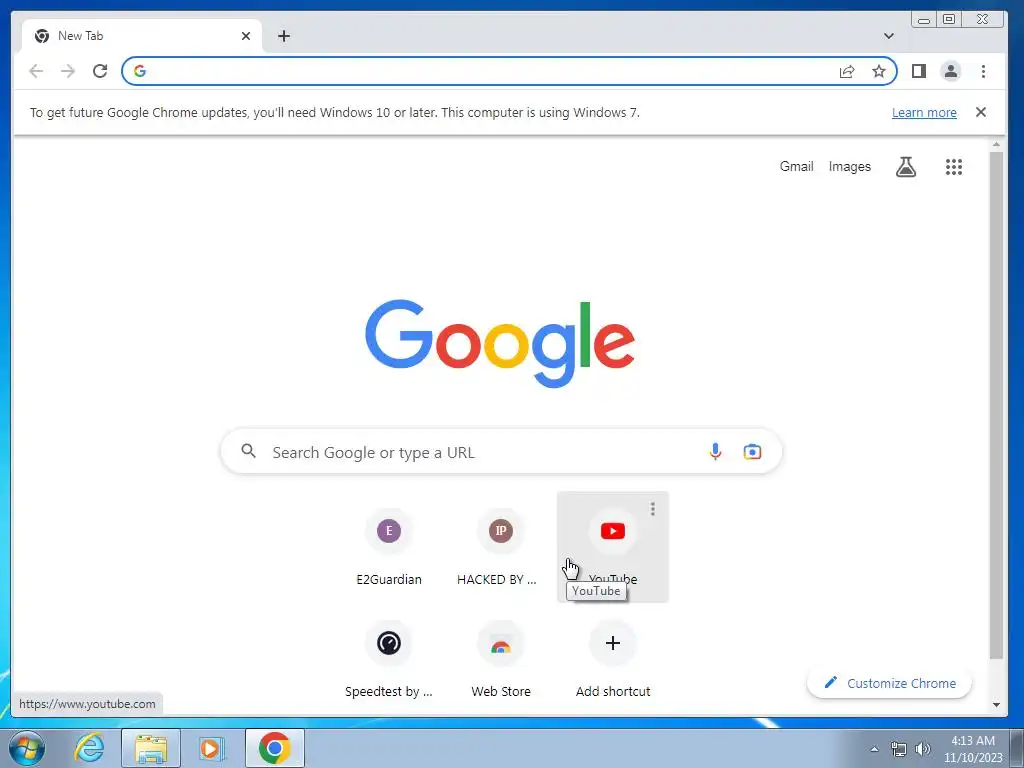1024x768 pixels.
Task: Click magnifier icon in search box
Action: [248, 451]
